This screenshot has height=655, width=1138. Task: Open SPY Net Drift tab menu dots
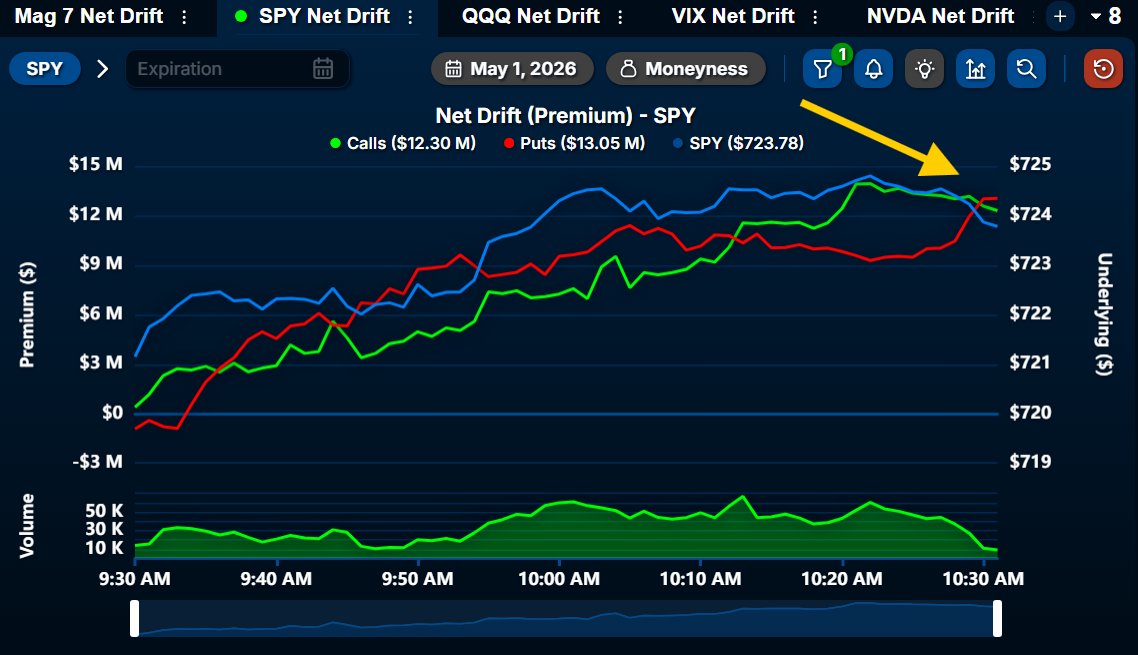coord(411,17)
